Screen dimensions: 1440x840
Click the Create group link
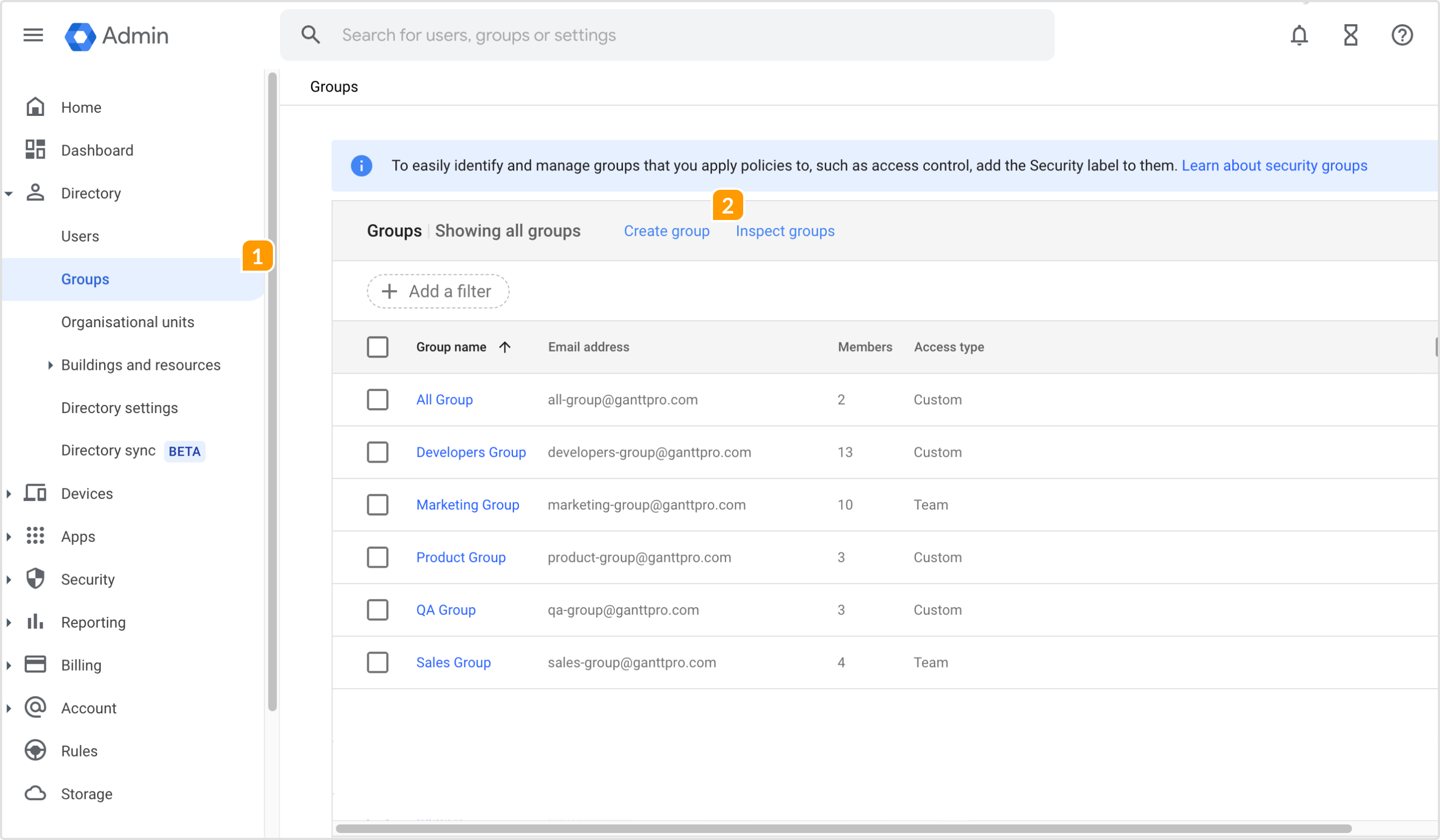[666, 231]
